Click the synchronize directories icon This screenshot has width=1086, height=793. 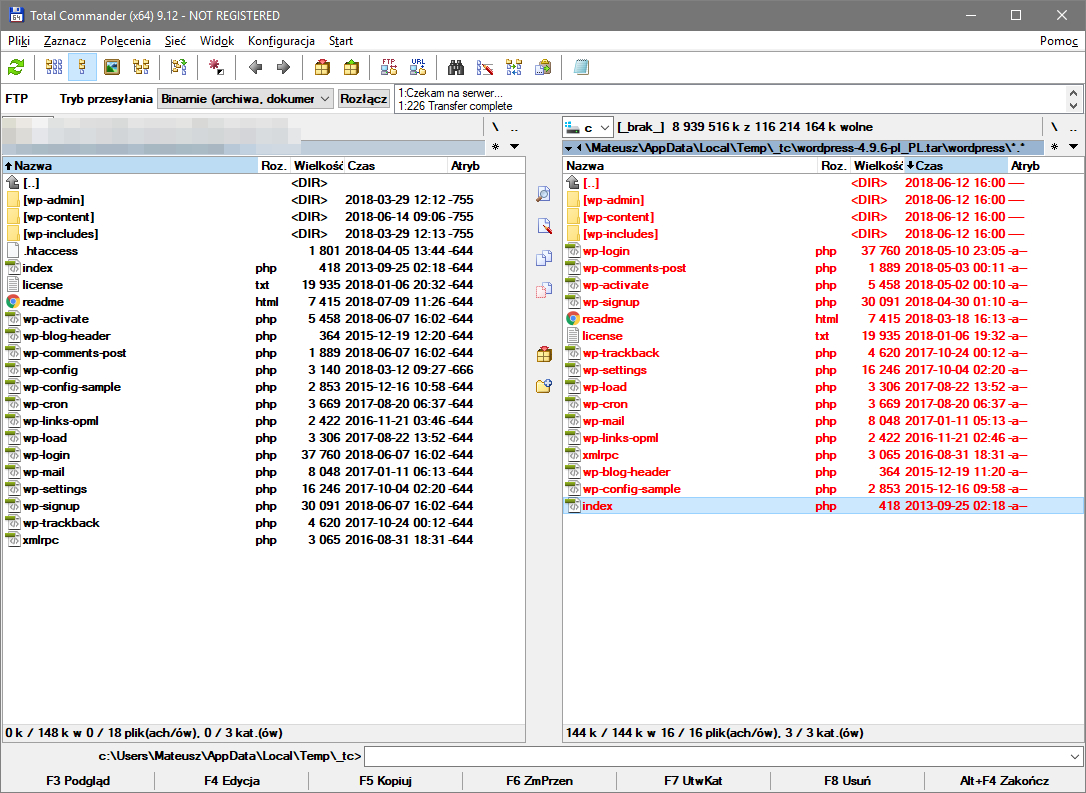pyautogui.click(x=514, y=67)
